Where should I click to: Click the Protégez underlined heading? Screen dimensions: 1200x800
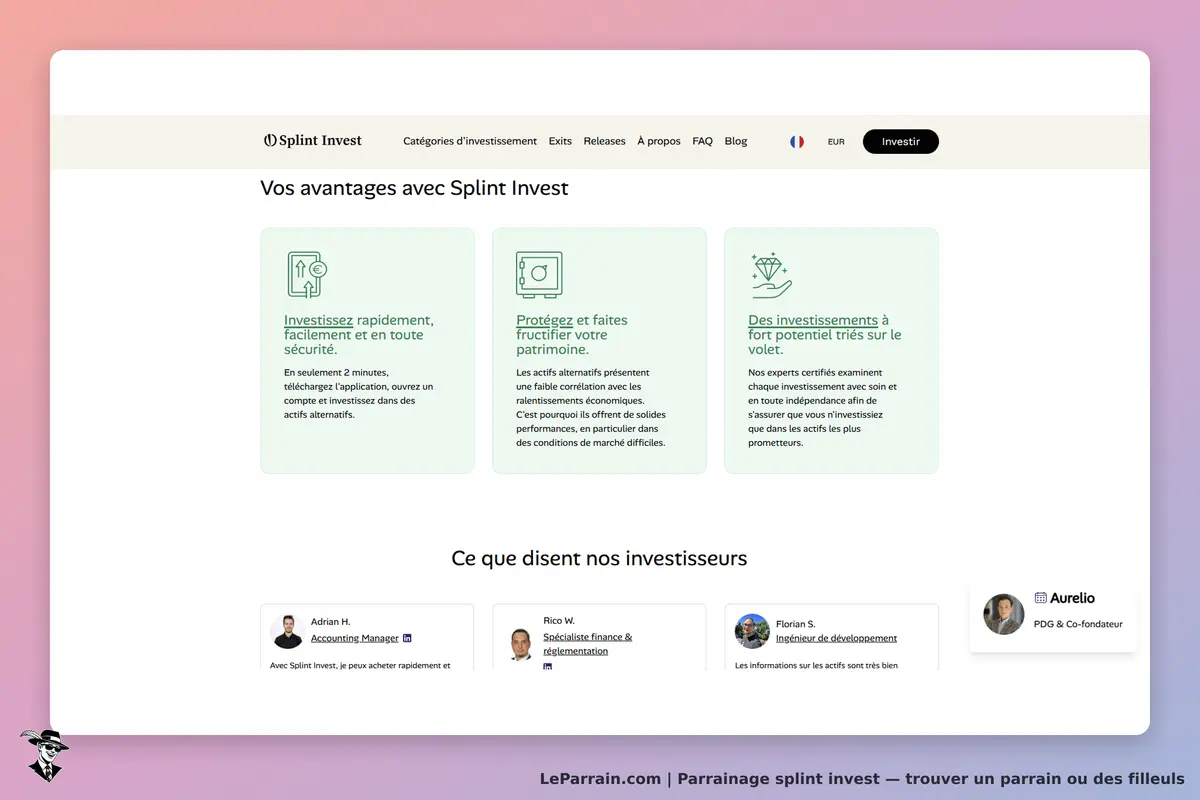click(544, 320)
